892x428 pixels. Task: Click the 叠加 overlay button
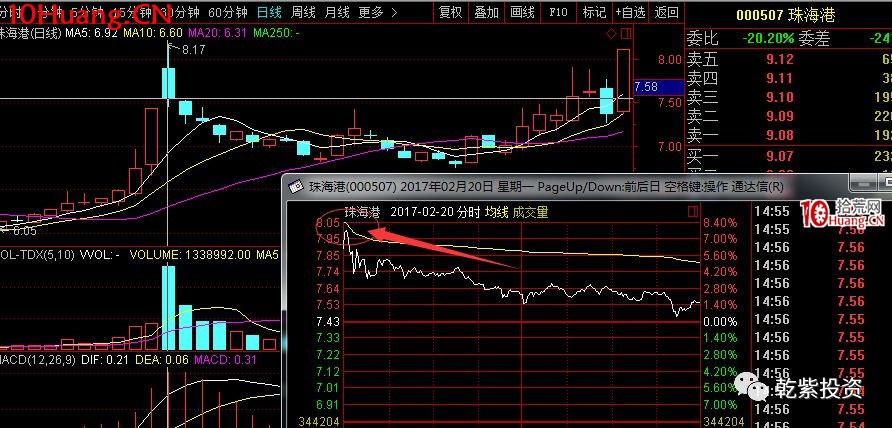pyautogui.click(x=486, y=11)
